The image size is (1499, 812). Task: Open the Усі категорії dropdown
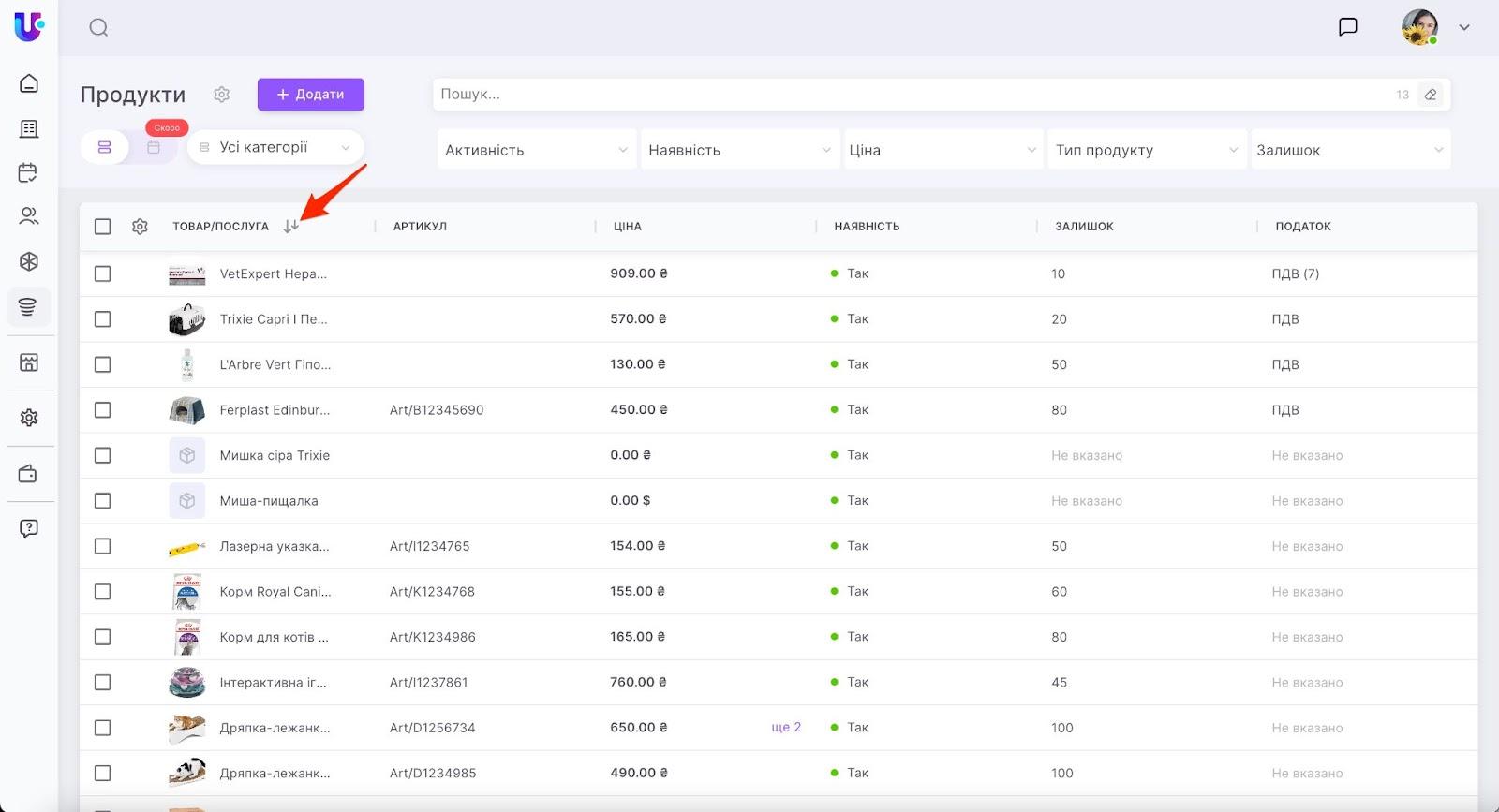(275, 147)
